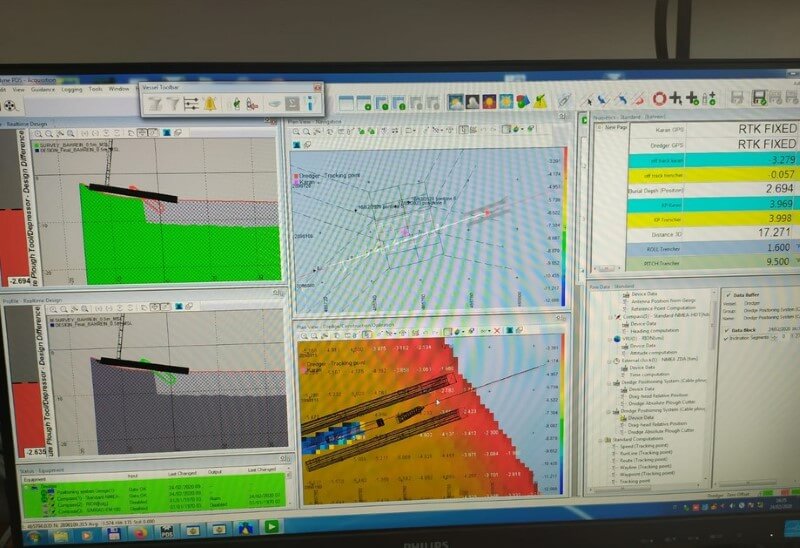Click the off track trencher value 0.057
Screen dimensions: 800x548
pyautogui.click(x=781, y=174)
